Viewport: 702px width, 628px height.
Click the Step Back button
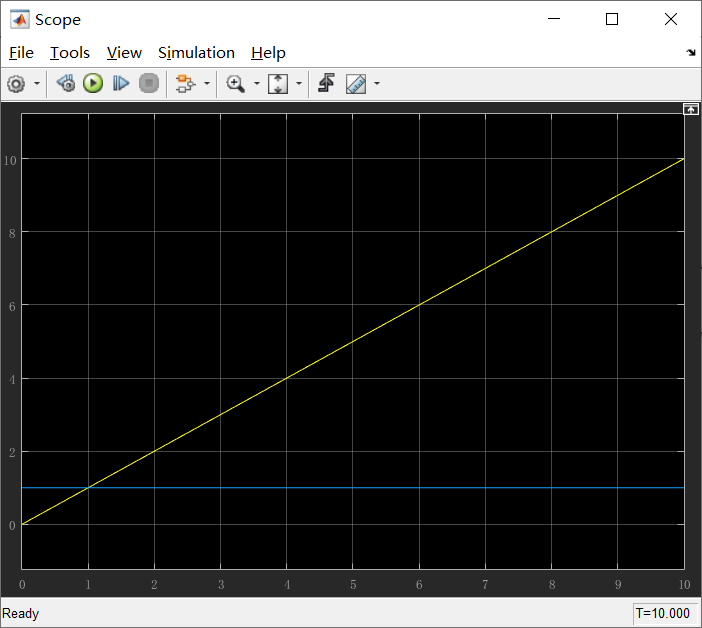click(66, 84)
